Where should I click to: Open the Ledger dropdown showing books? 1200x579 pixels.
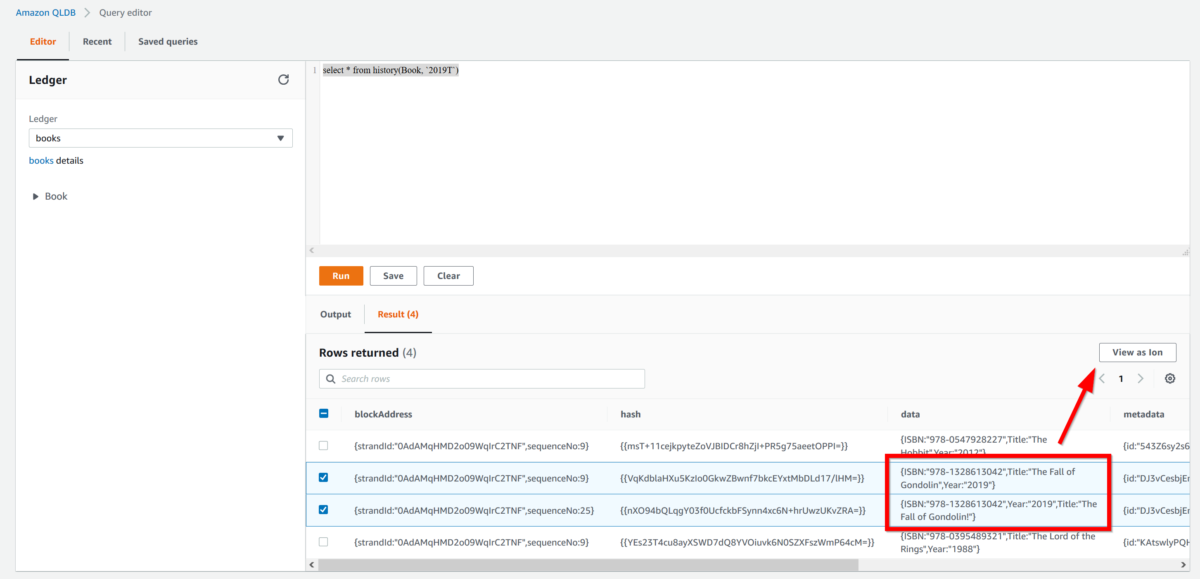[160, 138]
